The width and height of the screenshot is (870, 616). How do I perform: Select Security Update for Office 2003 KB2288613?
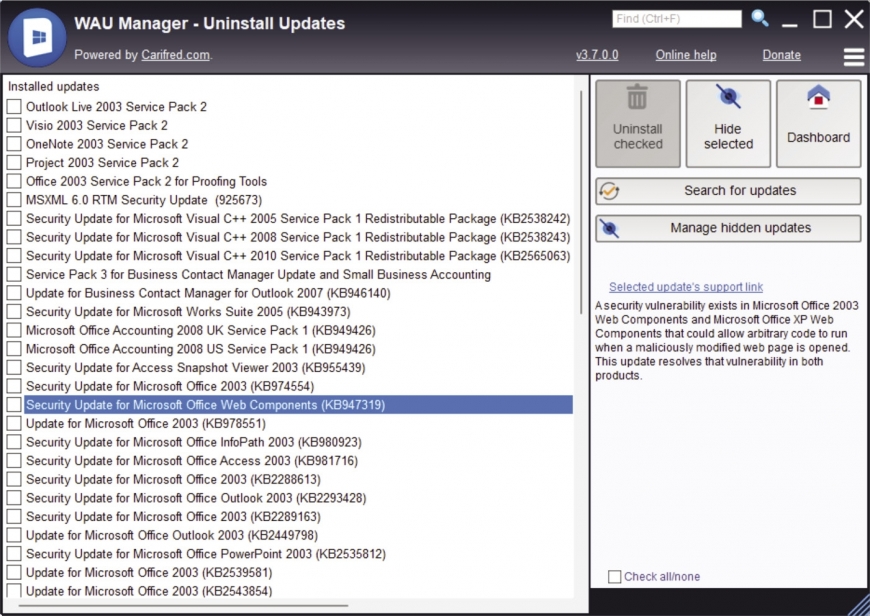[173, 479]
